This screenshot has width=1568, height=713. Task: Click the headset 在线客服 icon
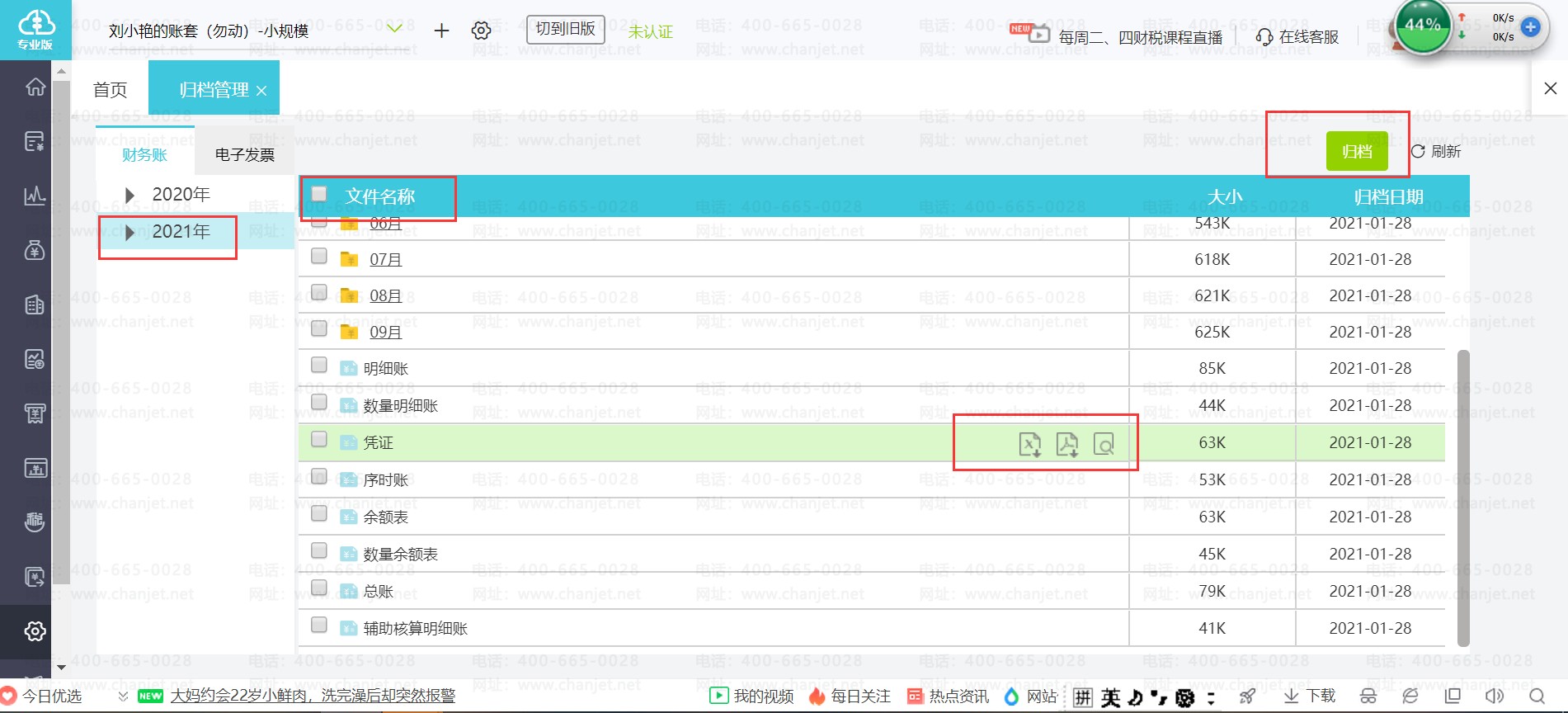click(x=1264, y=37)
